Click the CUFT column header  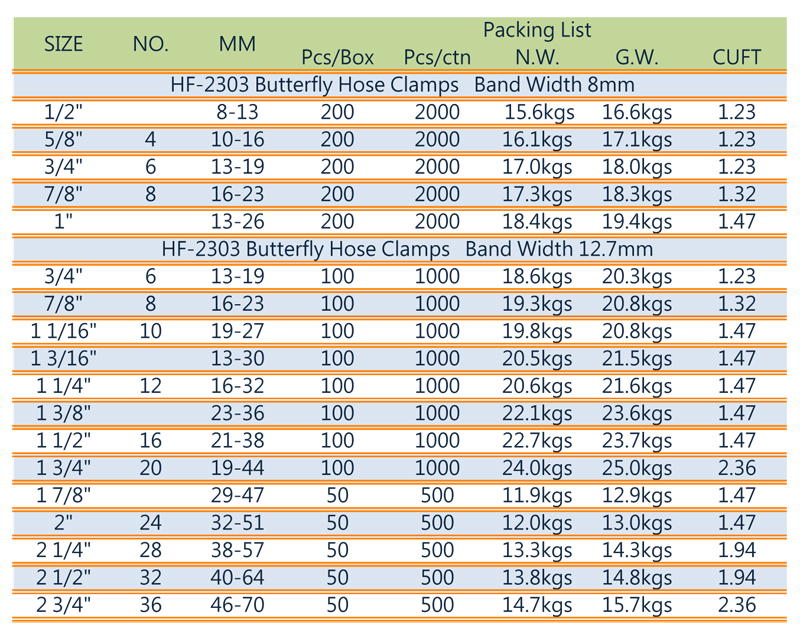pos(737,57)
